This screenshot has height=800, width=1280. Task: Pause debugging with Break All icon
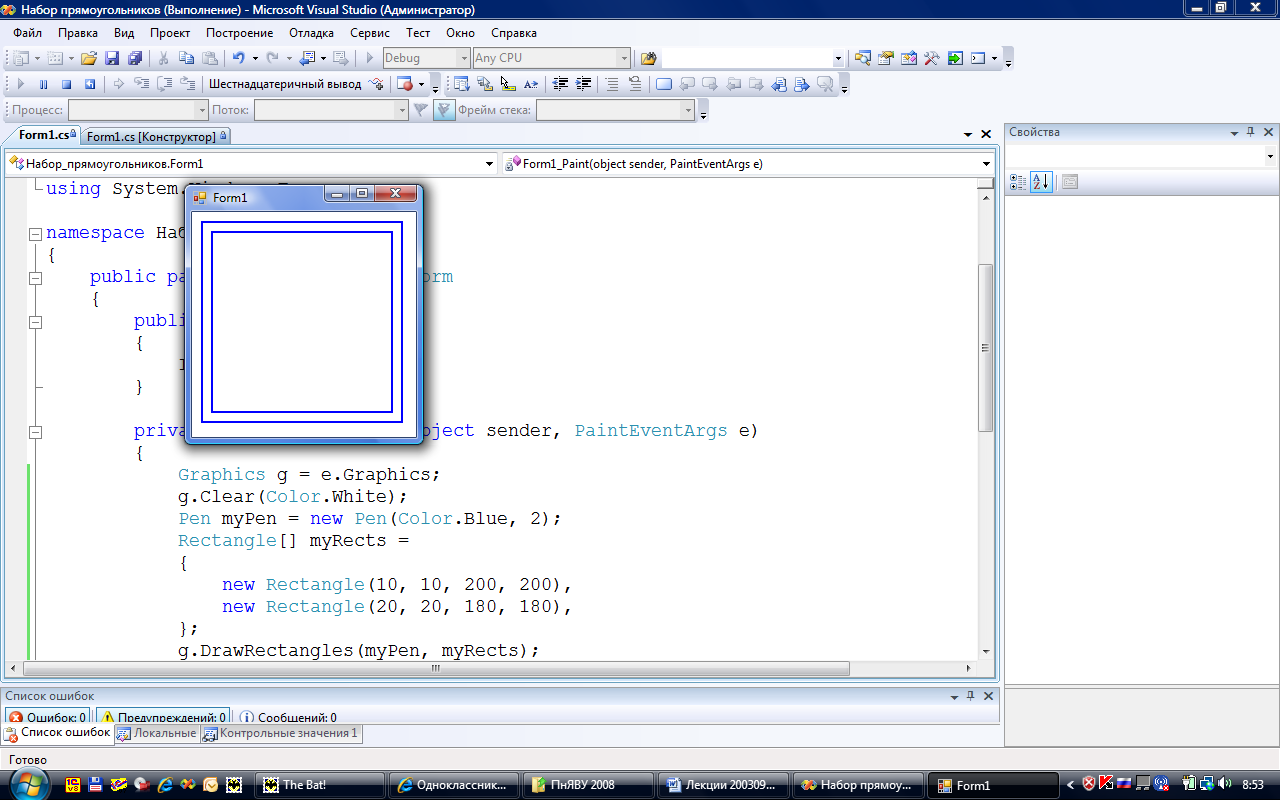point(43,84)
